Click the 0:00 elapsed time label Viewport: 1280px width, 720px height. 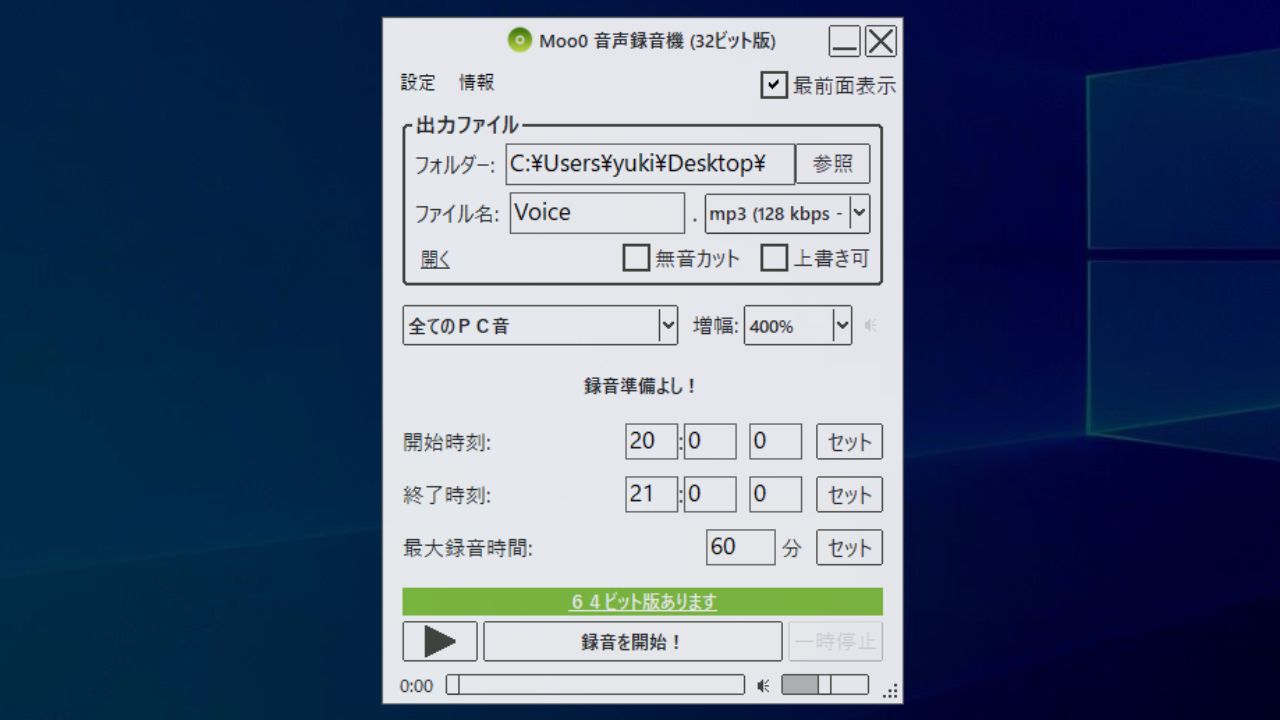pyautogui.click(x=416, y=686)
